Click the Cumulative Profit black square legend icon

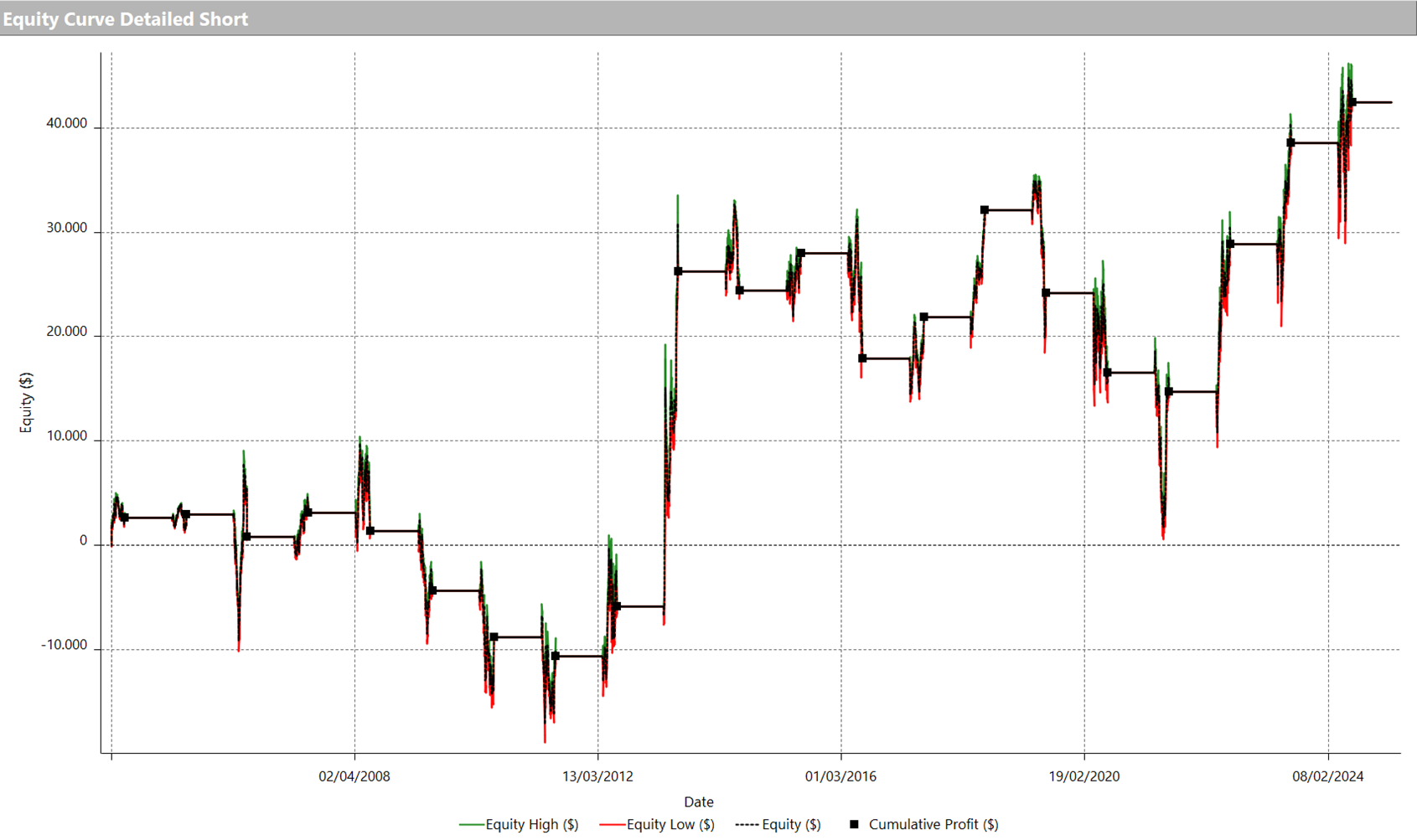tap(854, 824)
